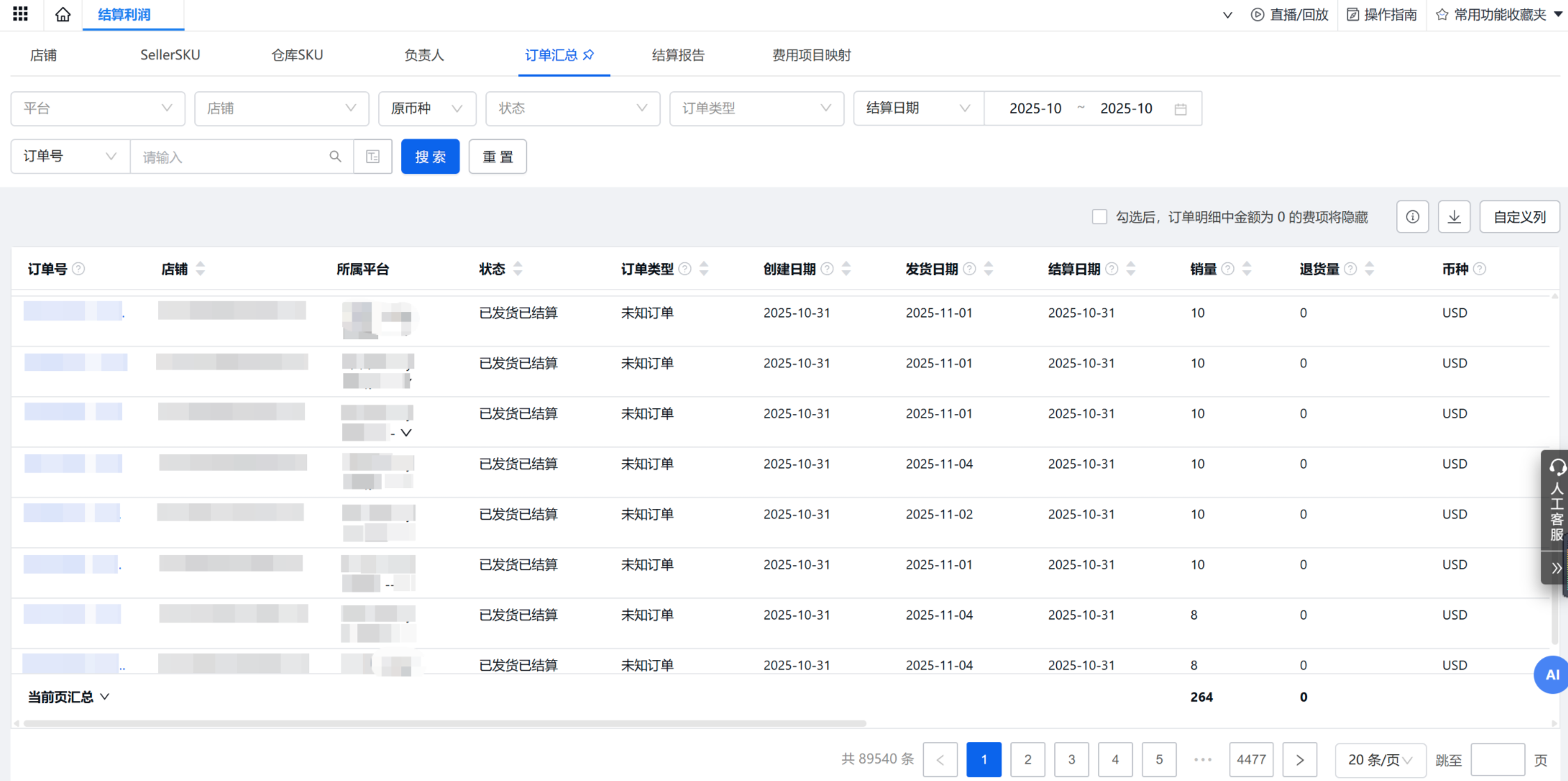This screenshot has width=1568, height=781.
Task: Open 操作指南 guide link
Action: [1381, 15]
